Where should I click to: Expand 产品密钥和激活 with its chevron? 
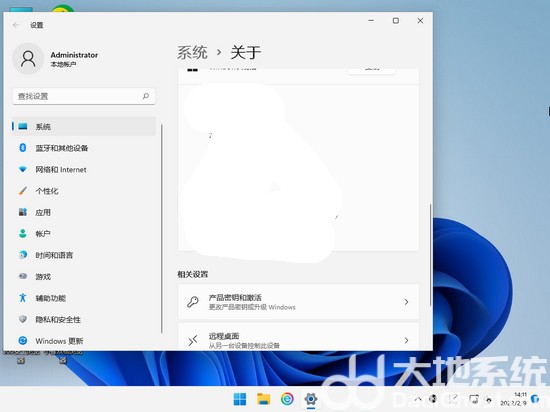406,302
